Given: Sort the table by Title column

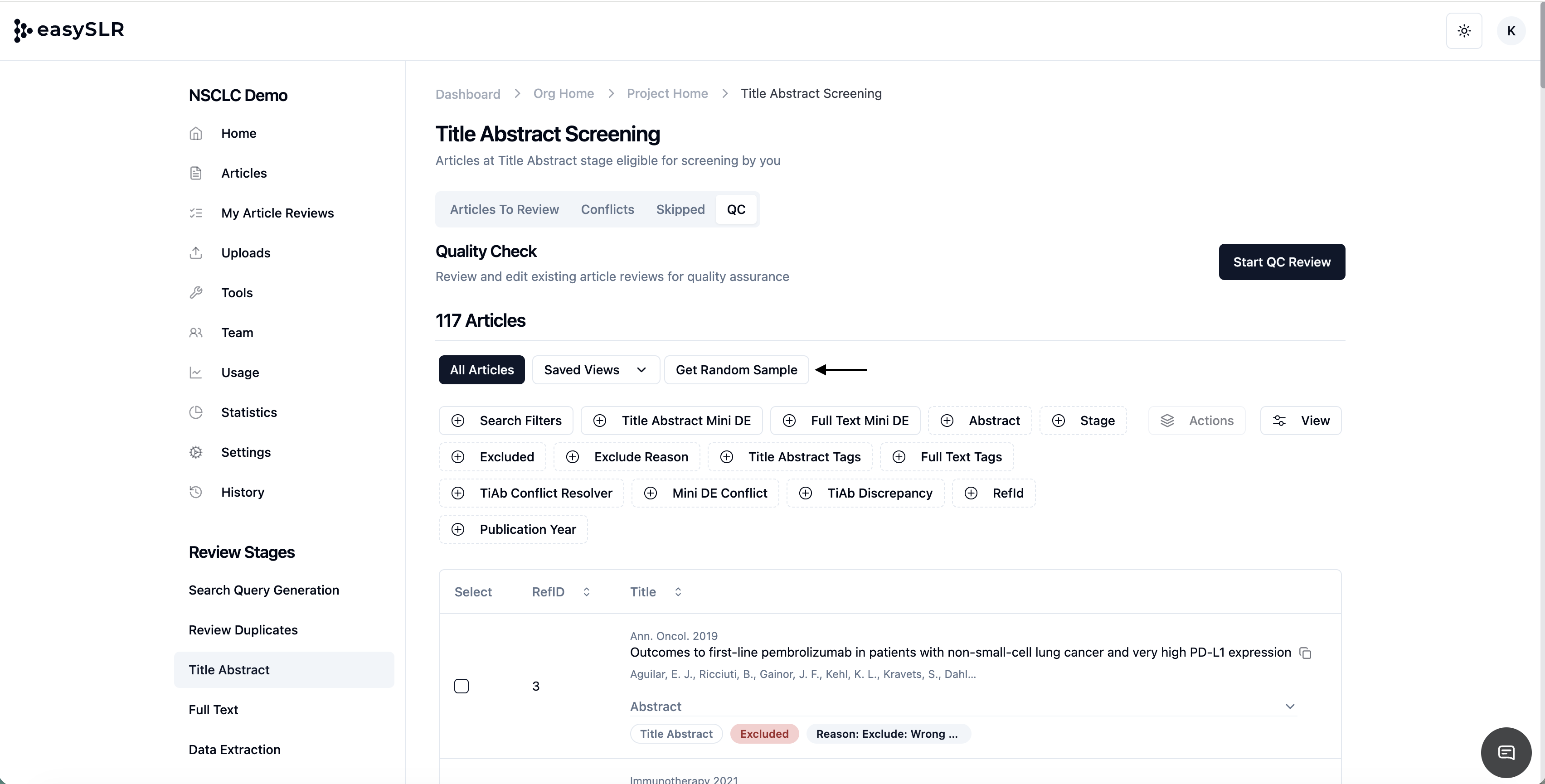Looking at the screenshot, I should click(678, 591).
